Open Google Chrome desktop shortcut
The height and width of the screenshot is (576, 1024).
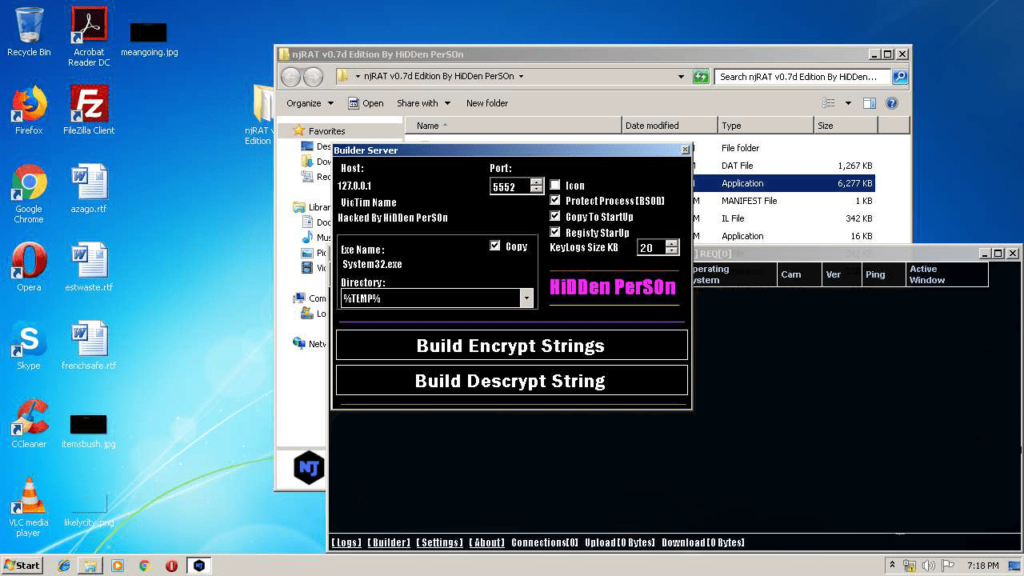click(x=29, y=193)
